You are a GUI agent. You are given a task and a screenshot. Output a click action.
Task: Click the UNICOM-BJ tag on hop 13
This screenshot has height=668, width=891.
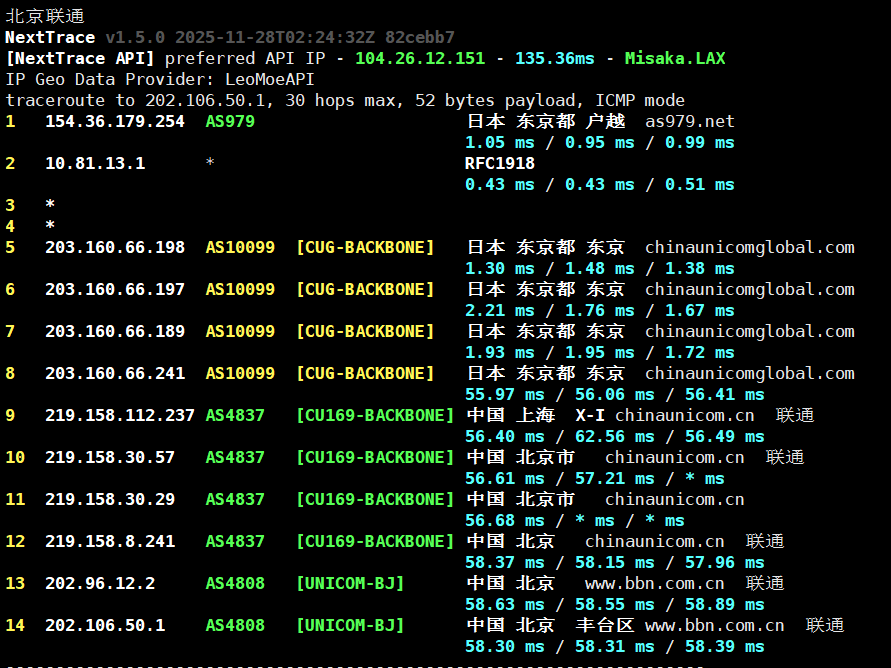click(350, 583)
